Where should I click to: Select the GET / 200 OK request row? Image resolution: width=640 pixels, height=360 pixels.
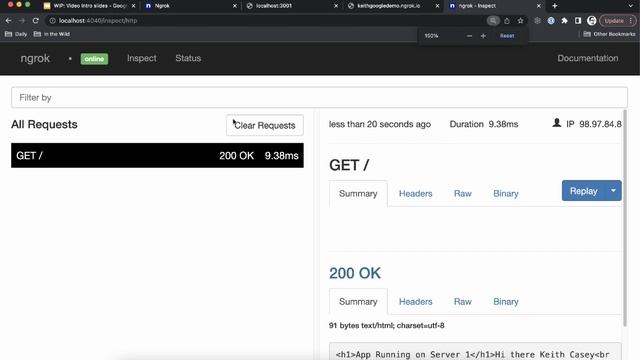tap(157, 156)
